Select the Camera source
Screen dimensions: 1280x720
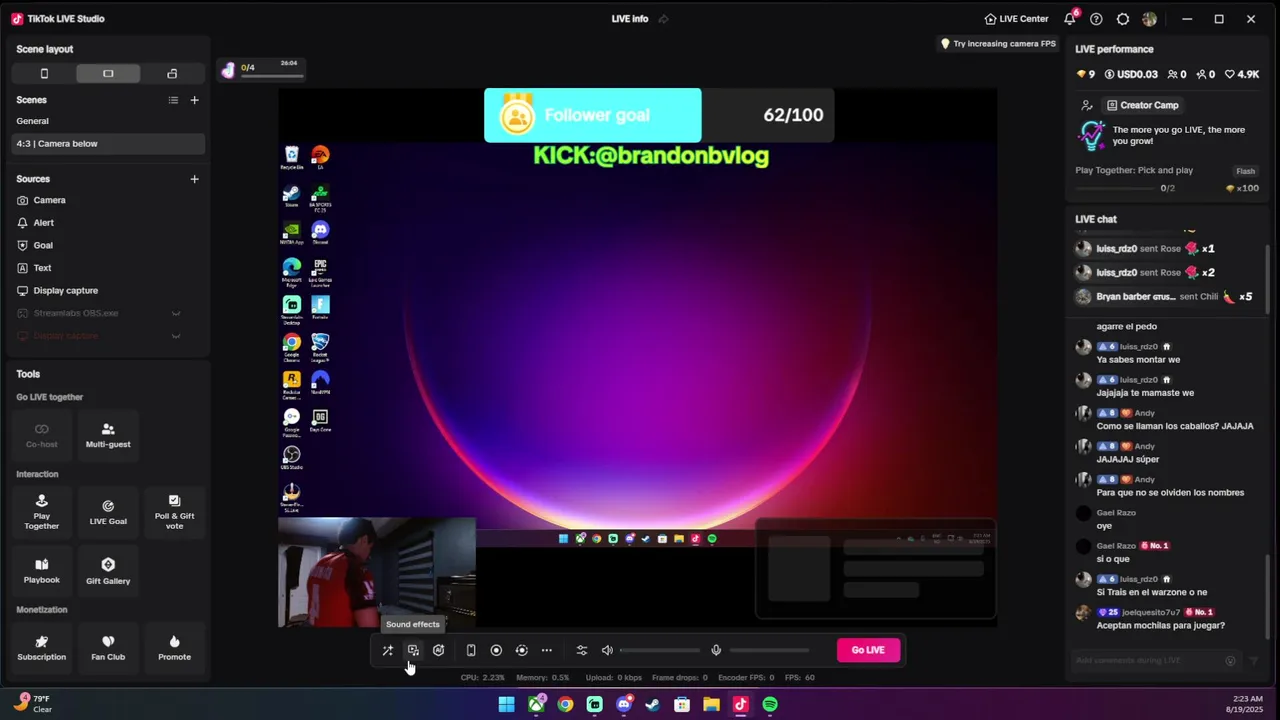click(108, 200)
